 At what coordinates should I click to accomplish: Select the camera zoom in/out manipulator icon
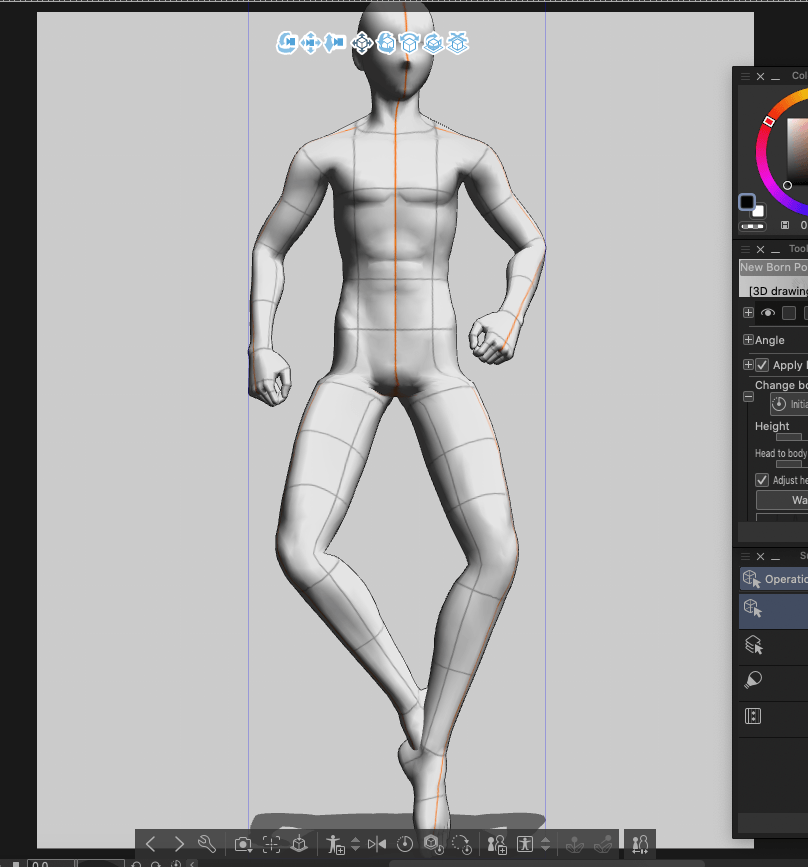[x=335, y=43]
